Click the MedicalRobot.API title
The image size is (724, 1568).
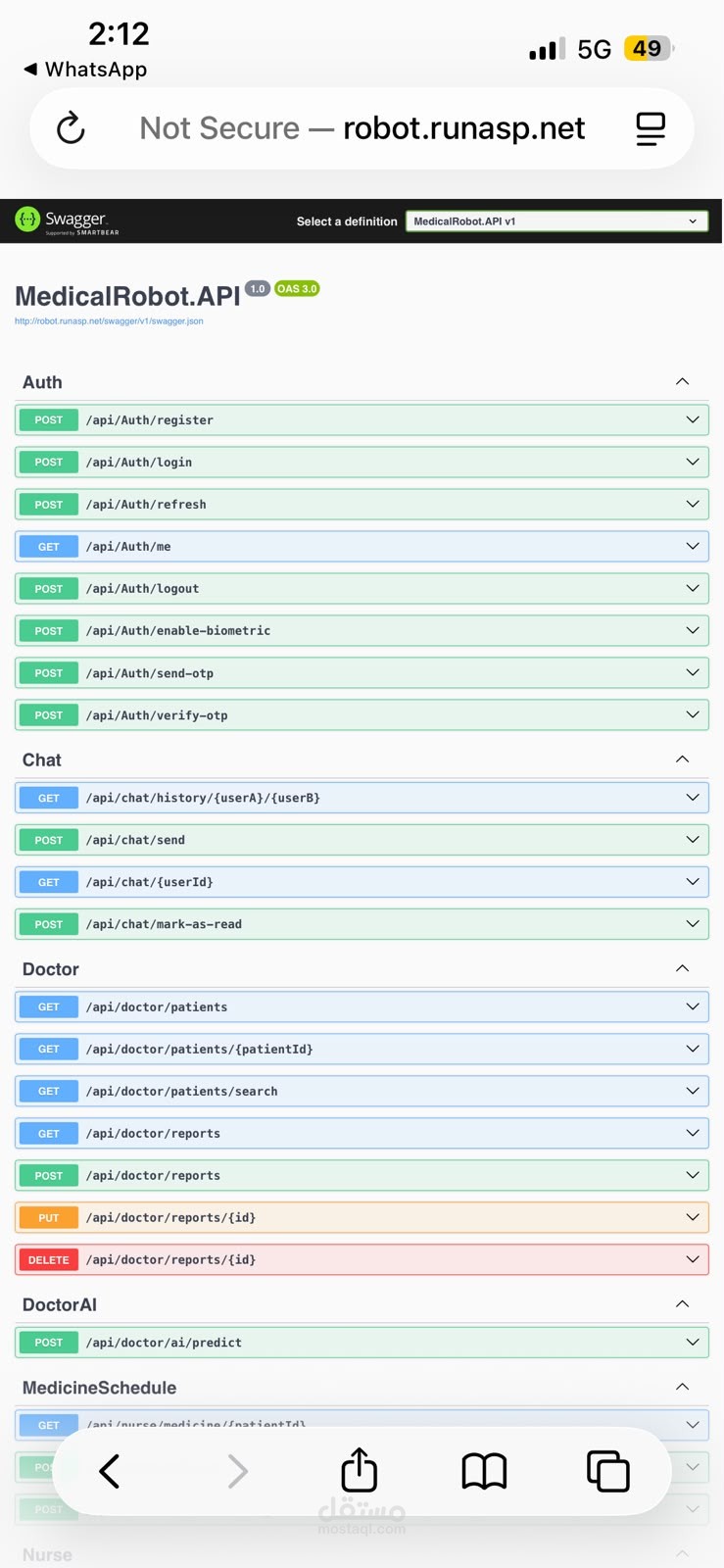click(127, 297)
